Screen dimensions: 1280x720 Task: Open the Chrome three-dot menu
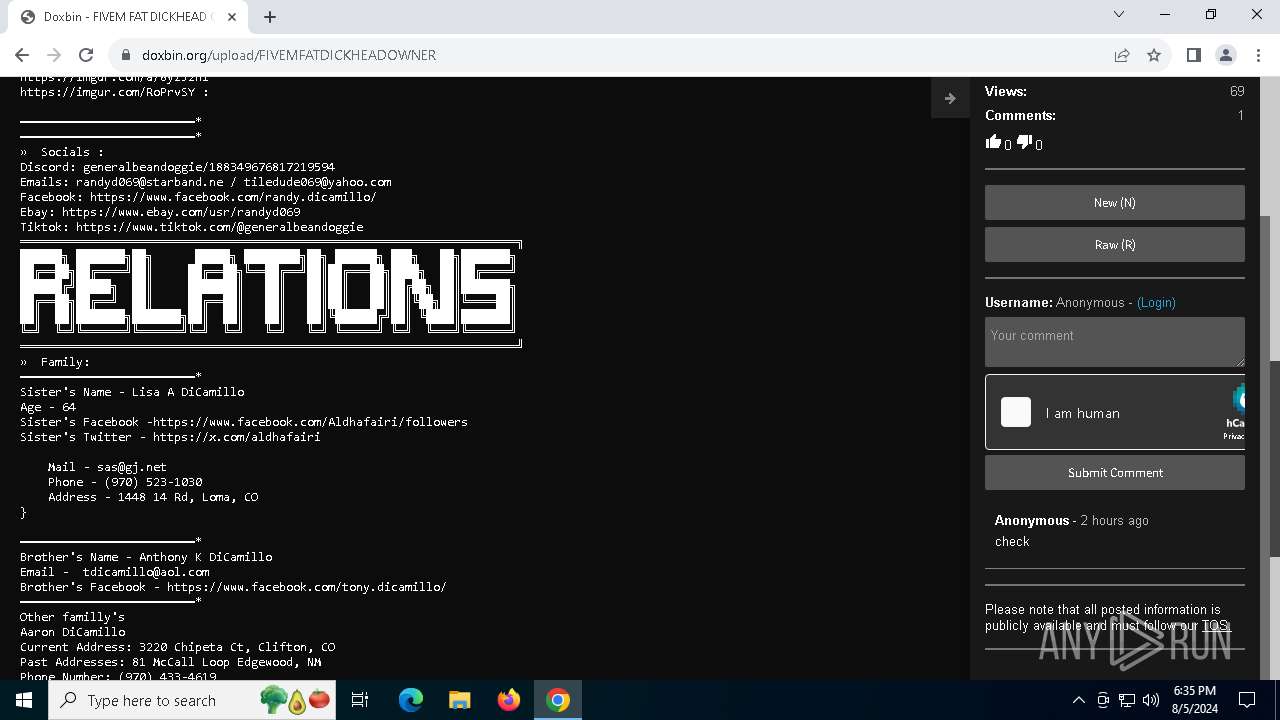point(1258,55)
